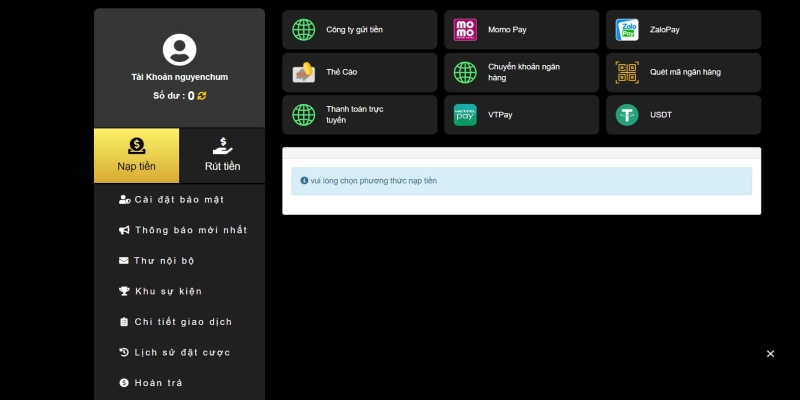Close the overlay with X button
Image resolution: width=800 pixels, height=400 pixels.
point(770,354)
